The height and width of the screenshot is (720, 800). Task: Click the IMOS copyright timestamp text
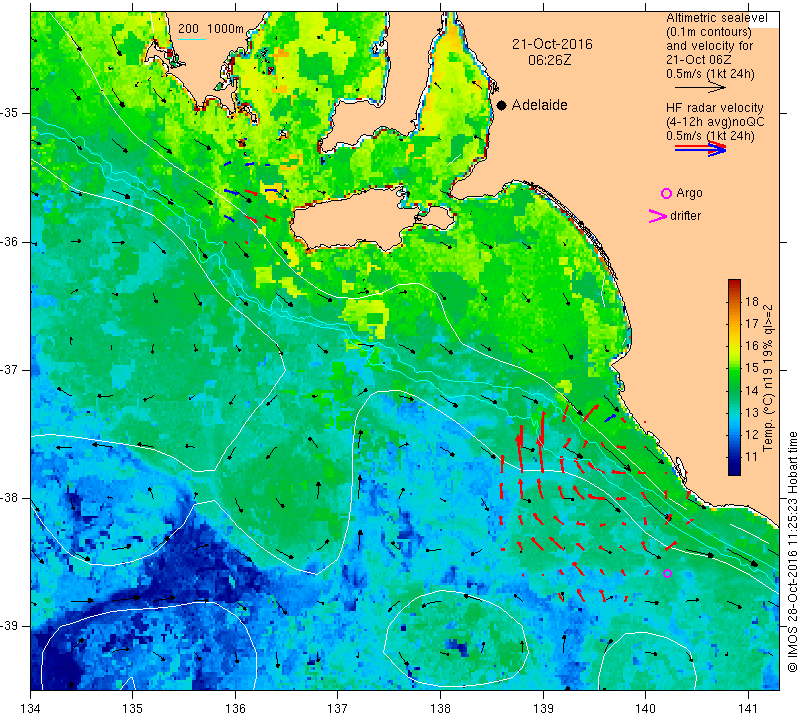point(792,552)
